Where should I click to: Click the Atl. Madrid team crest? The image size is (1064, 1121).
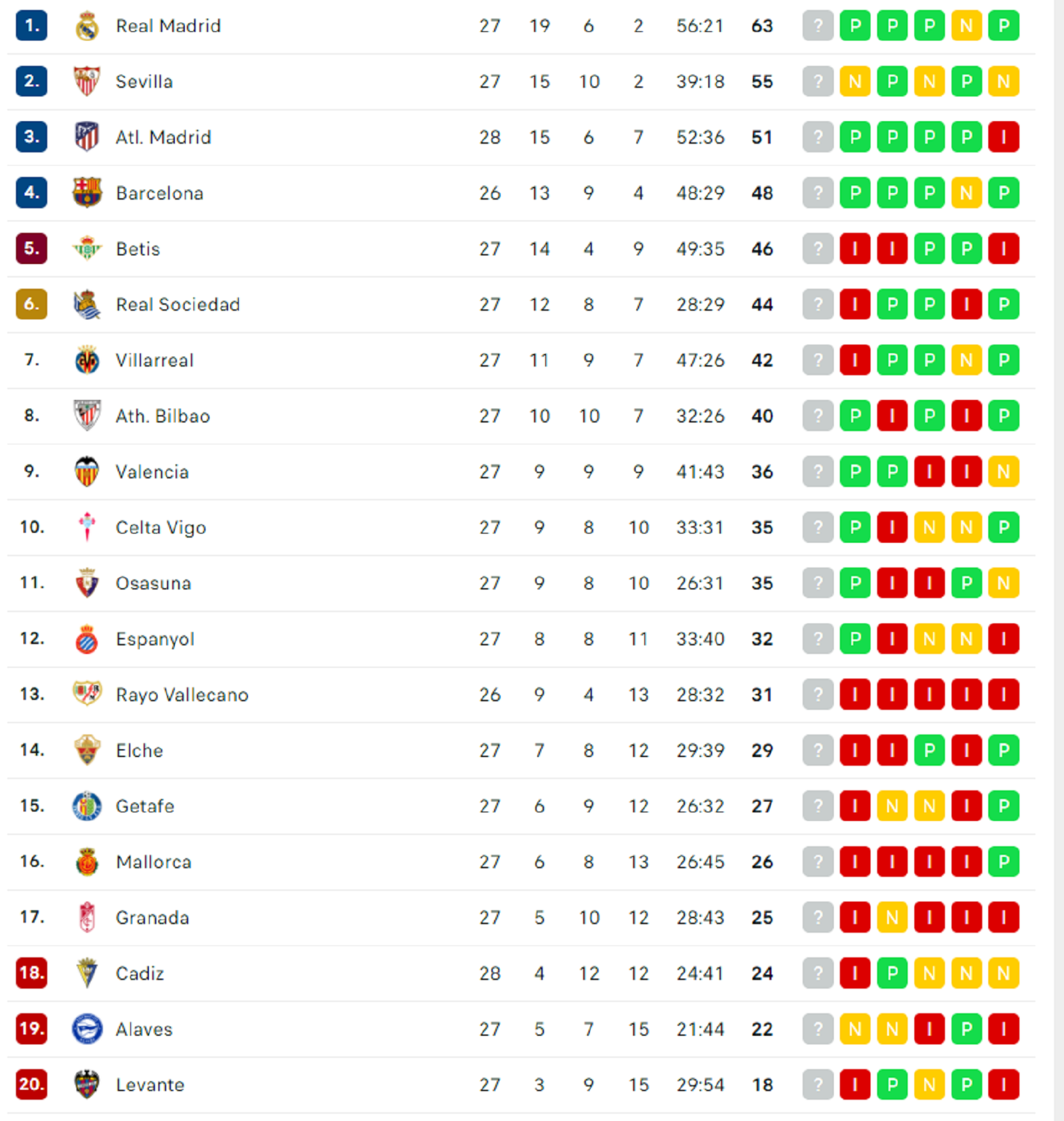click(x=86, y=137)
